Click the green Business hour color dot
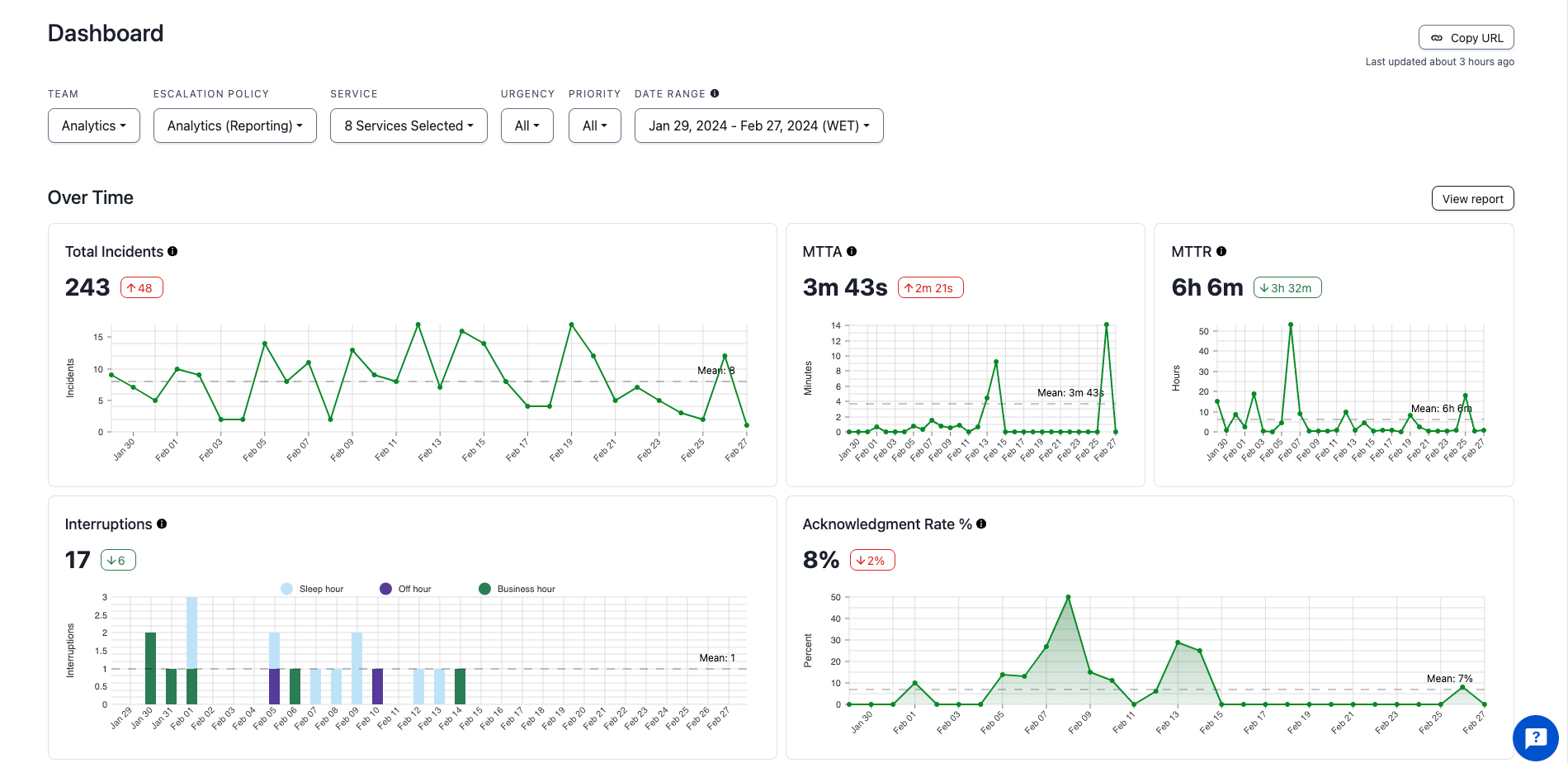This screenshot has width=1568, height=763. (484, 588)
